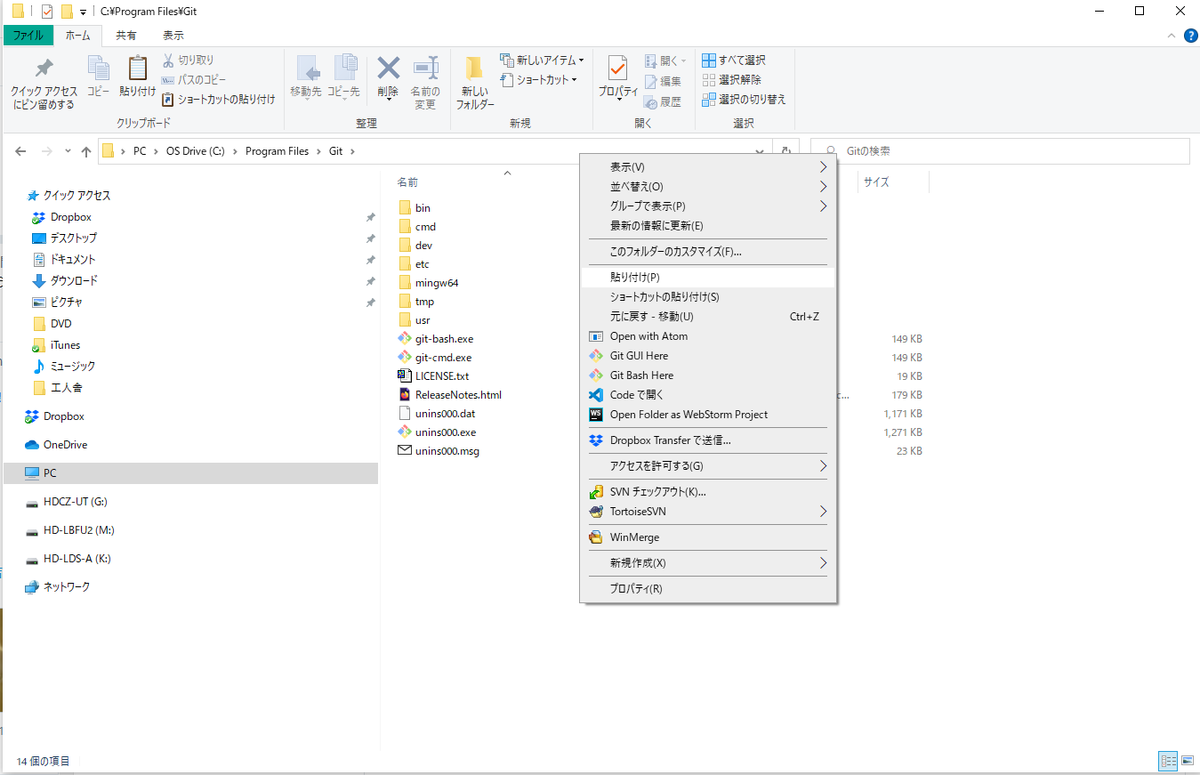Click ショートカットの貼り付け in the ribbon
1200x775 pixels.
218,99
